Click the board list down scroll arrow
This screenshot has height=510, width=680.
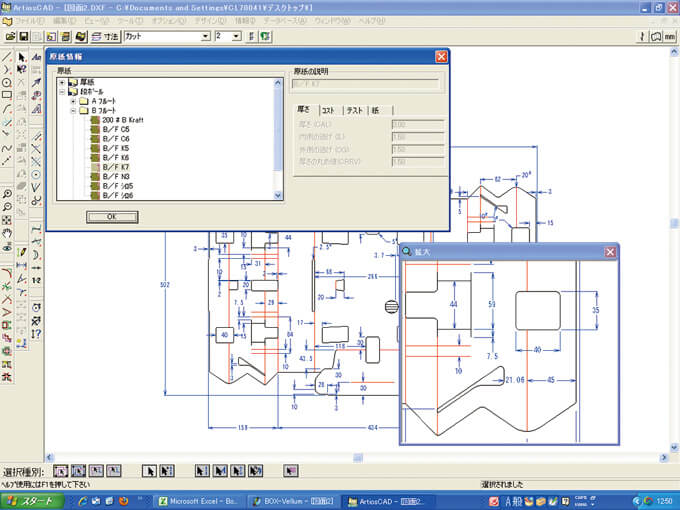click(x=278, y=196)
